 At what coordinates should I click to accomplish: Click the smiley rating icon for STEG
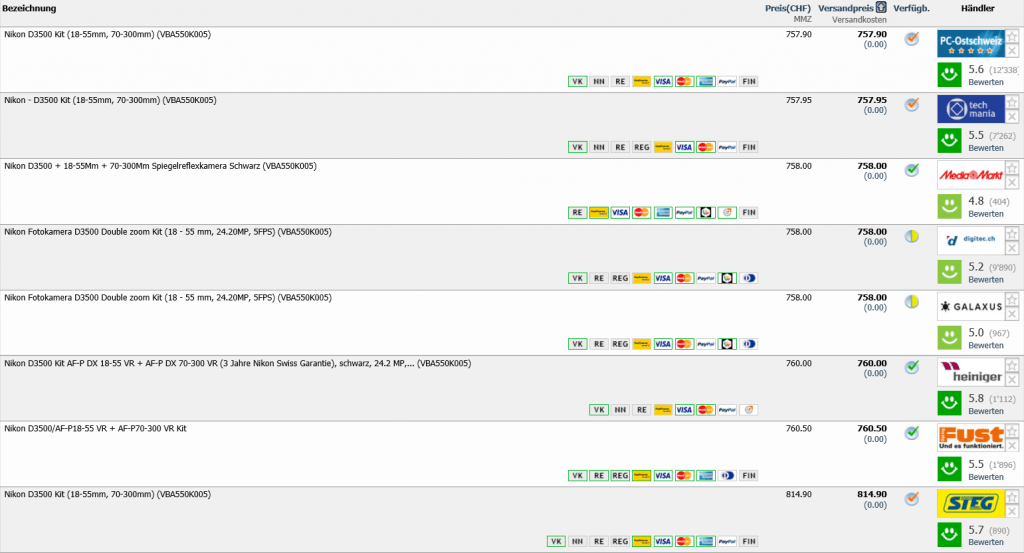pyautogui.click(x=950, y=535)
